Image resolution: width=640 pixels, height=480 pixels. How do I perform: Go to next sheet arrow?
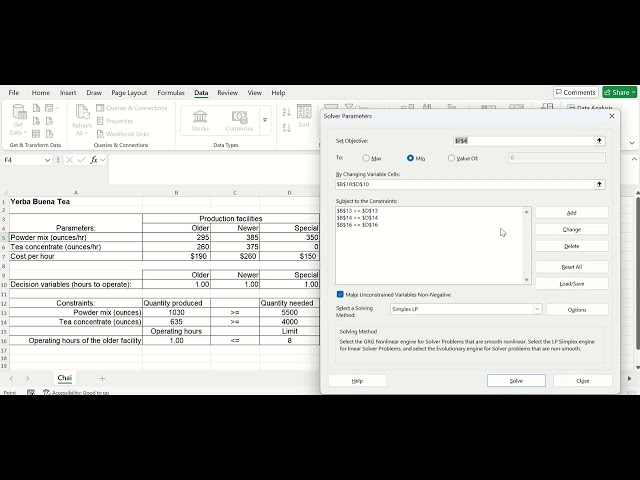[x=27, y=378]
